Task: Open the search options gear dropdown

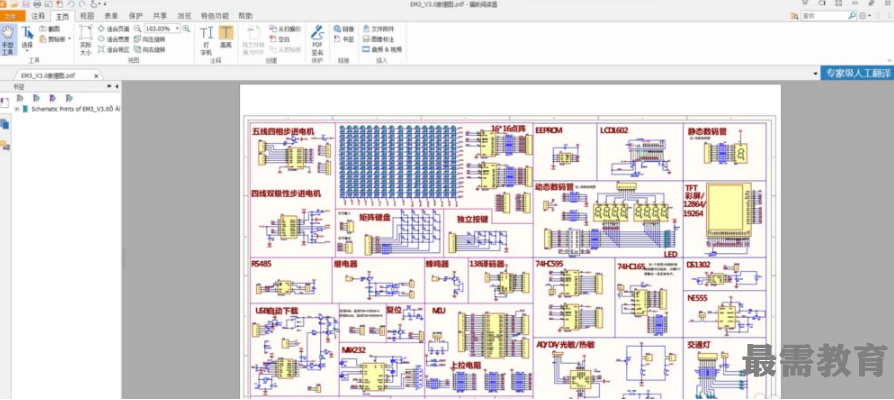Action: (865, 16)
